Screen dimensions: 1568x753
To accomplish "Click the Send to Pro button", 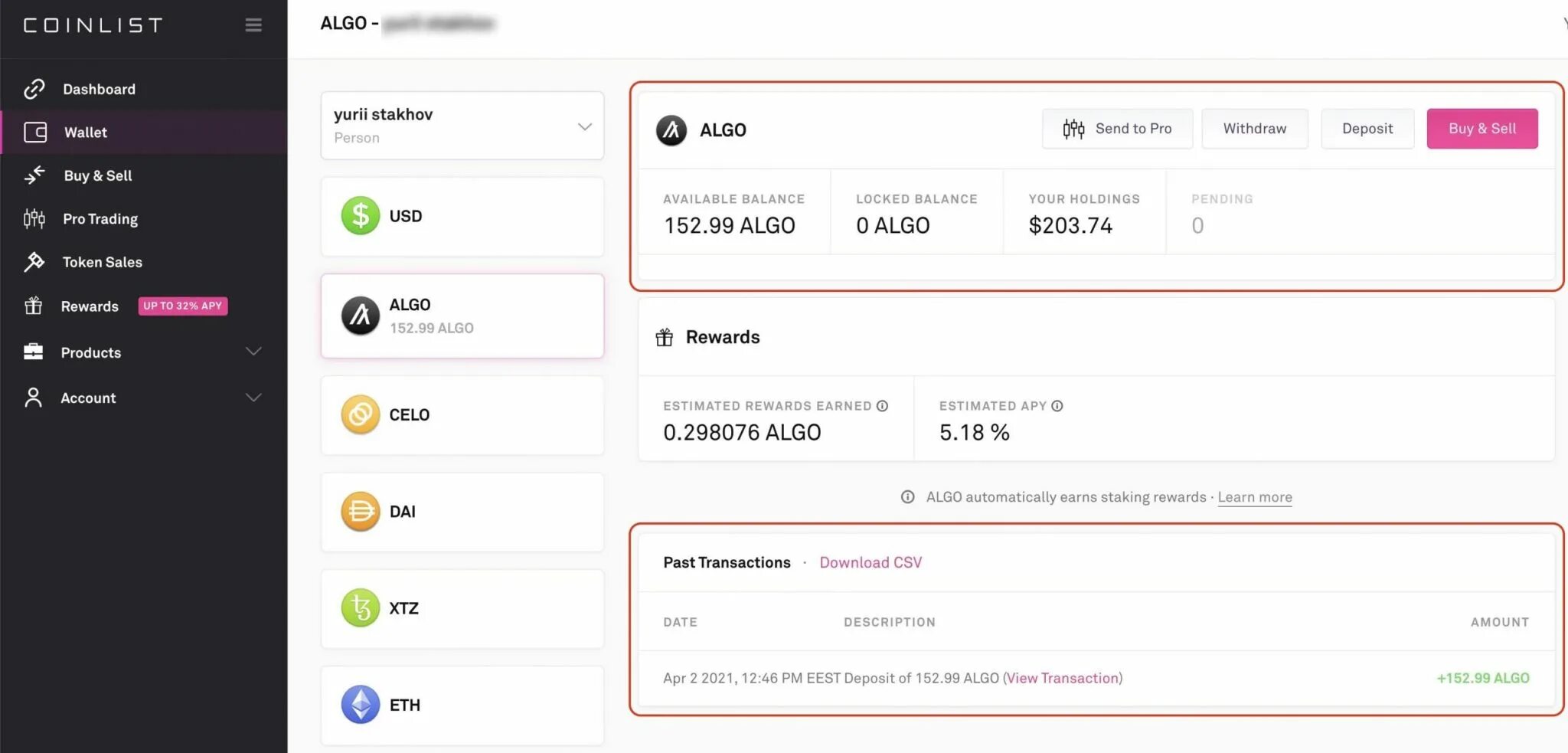I will click(x=1117, y=129).
